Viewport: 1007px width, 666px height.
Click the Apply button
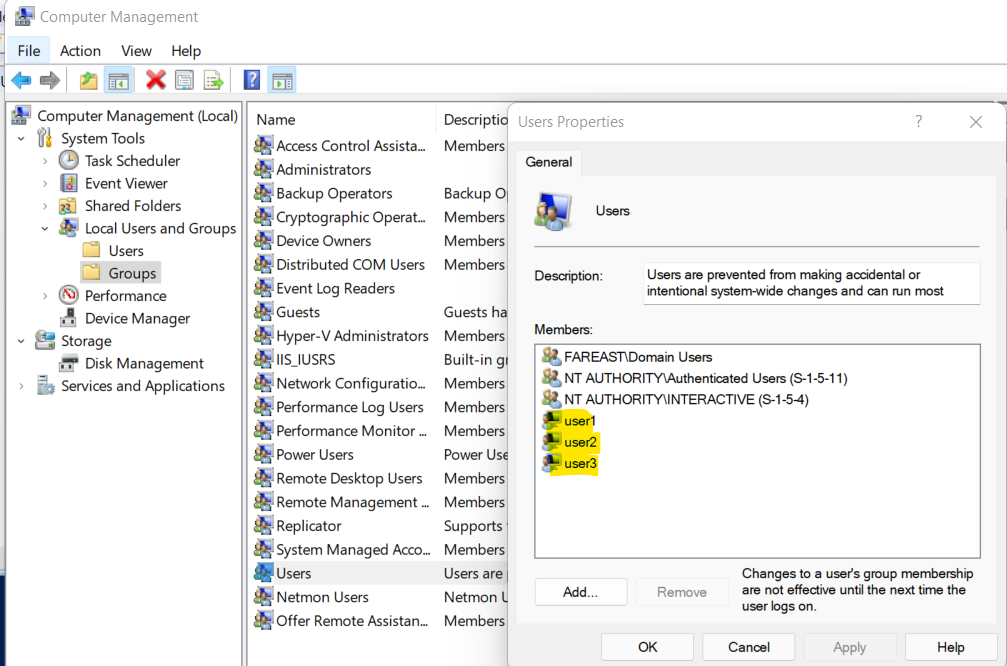[x=850, y=647]
